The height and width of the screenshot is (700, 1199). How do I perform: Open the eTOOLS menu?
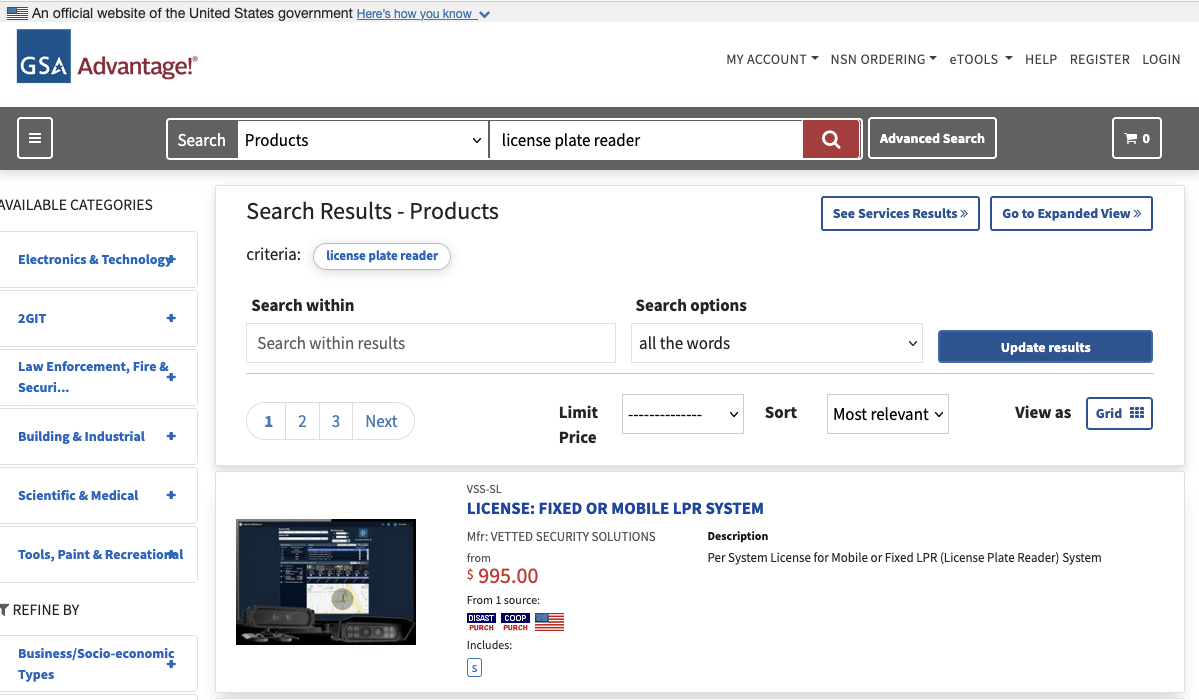click(x=980, y=59)
